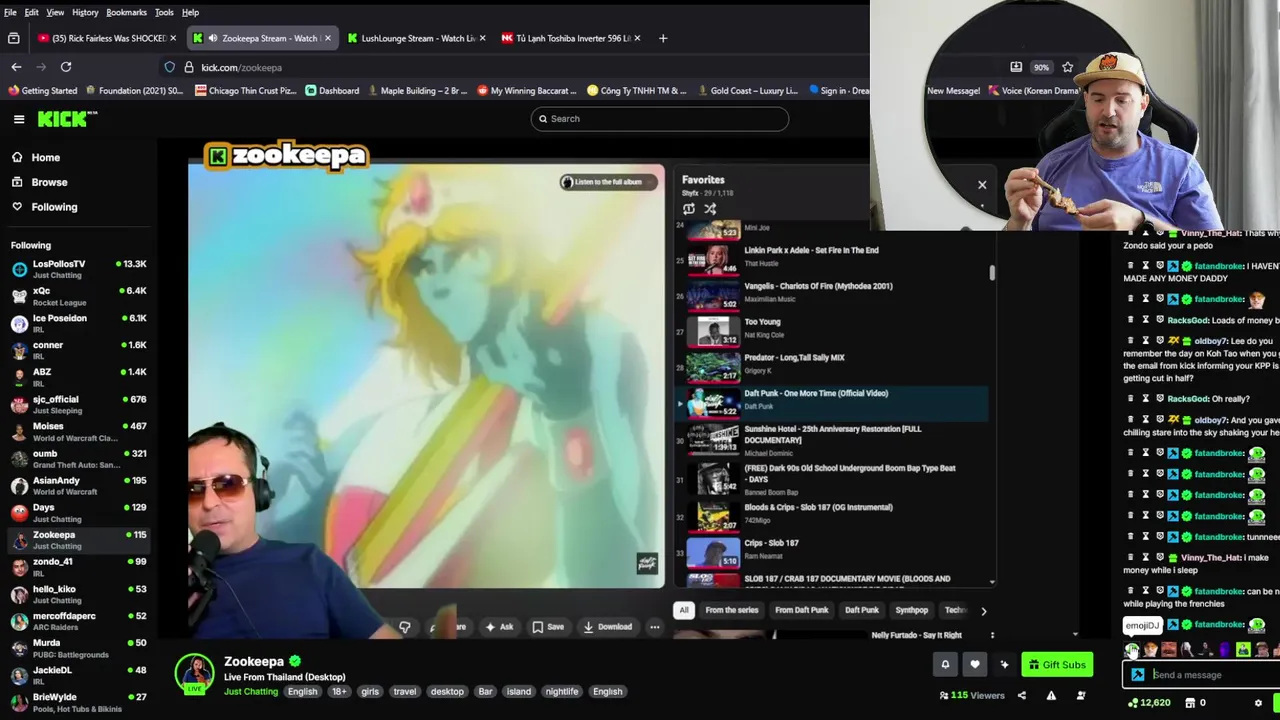
Task: Open zondo_41 followed channel
Action: click(x=78, y=566)
